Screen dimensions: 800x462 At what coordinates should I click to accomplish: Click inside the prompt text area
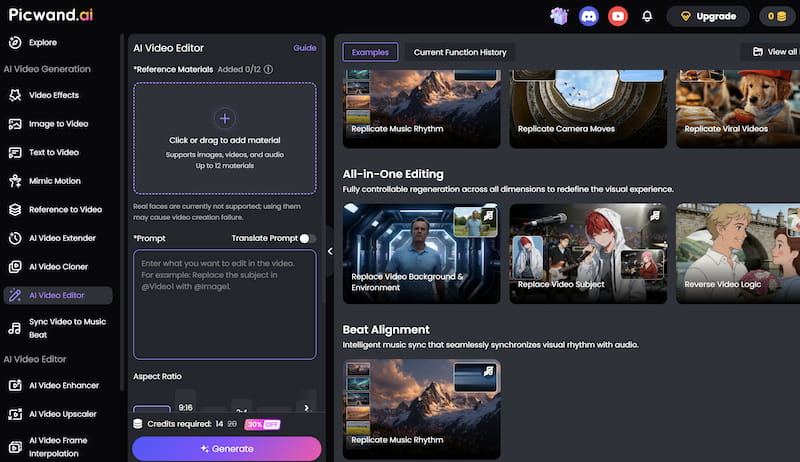224,304
